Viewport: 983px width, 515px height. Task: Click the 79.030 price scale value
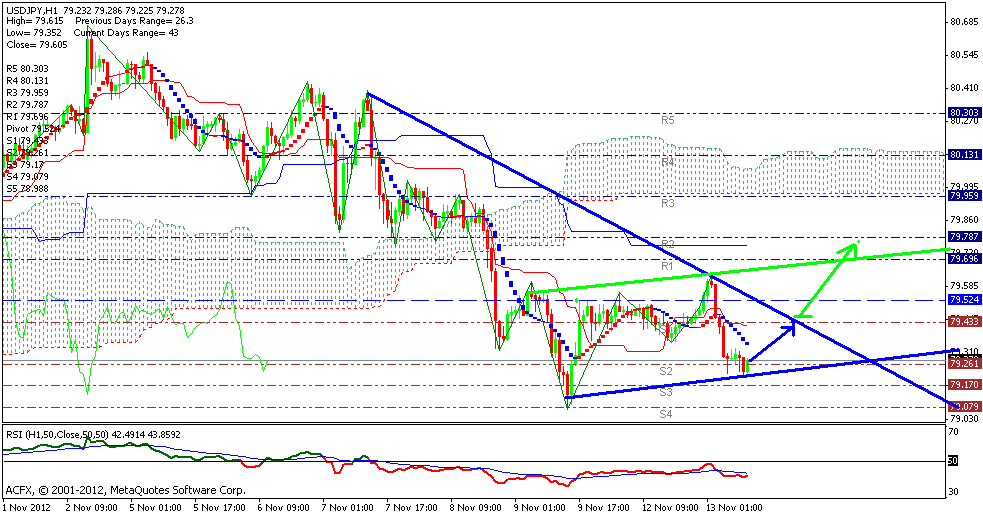point(965,418)
